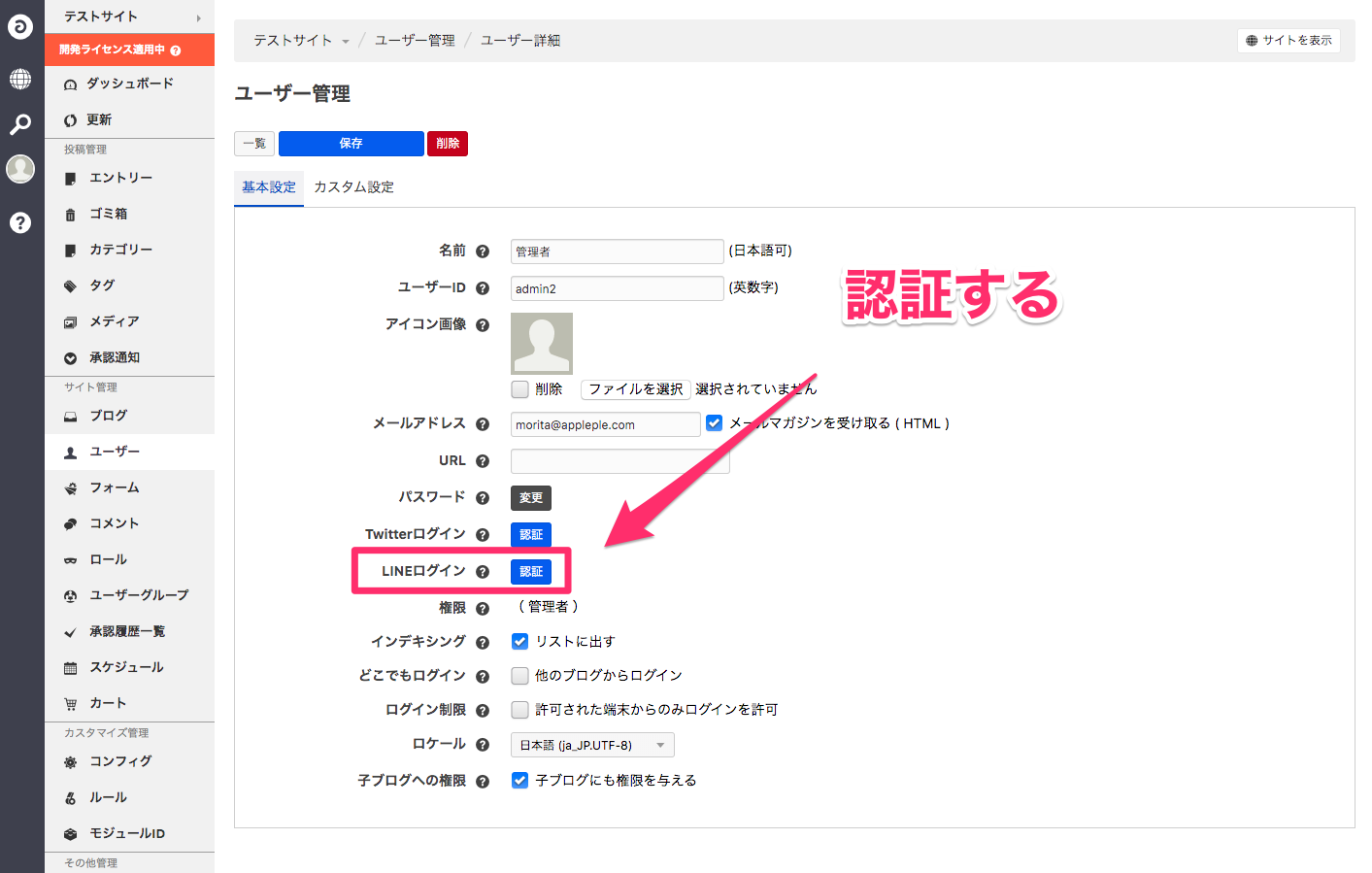Enable 他のブログからログイン checkbox

[520, 676]
